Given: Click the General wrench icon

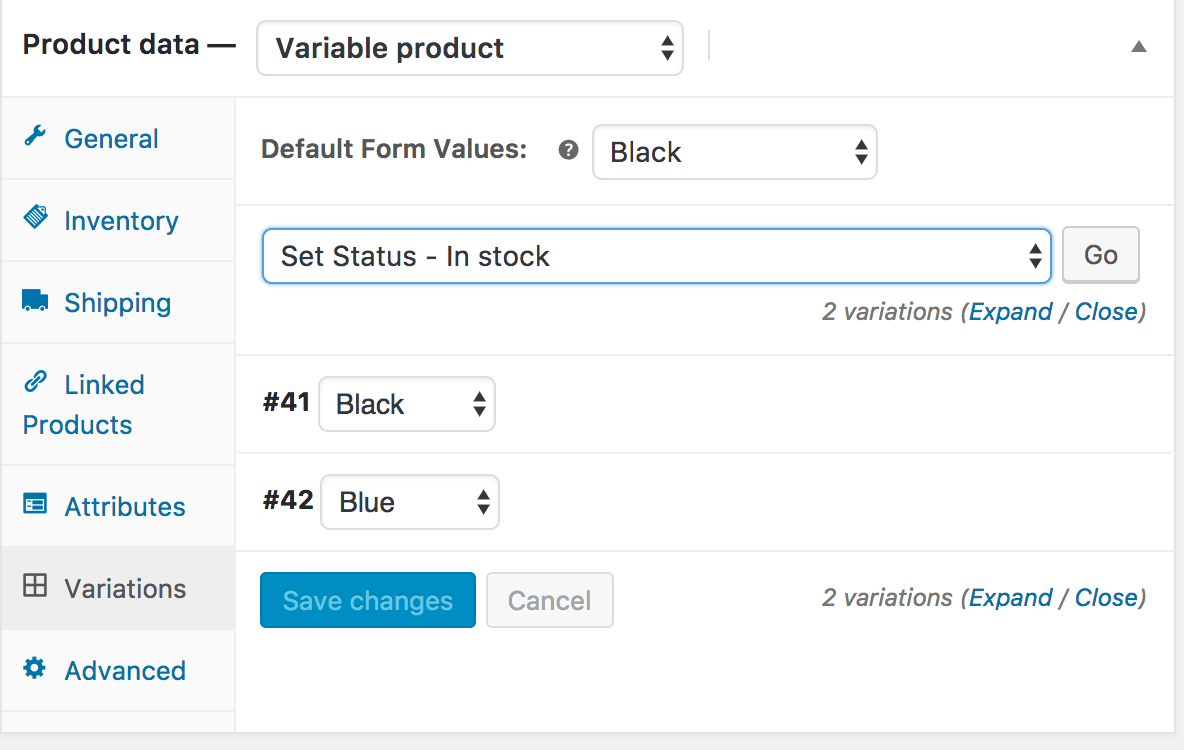Looking at the screenshot, I should click(x=35, y=137).
